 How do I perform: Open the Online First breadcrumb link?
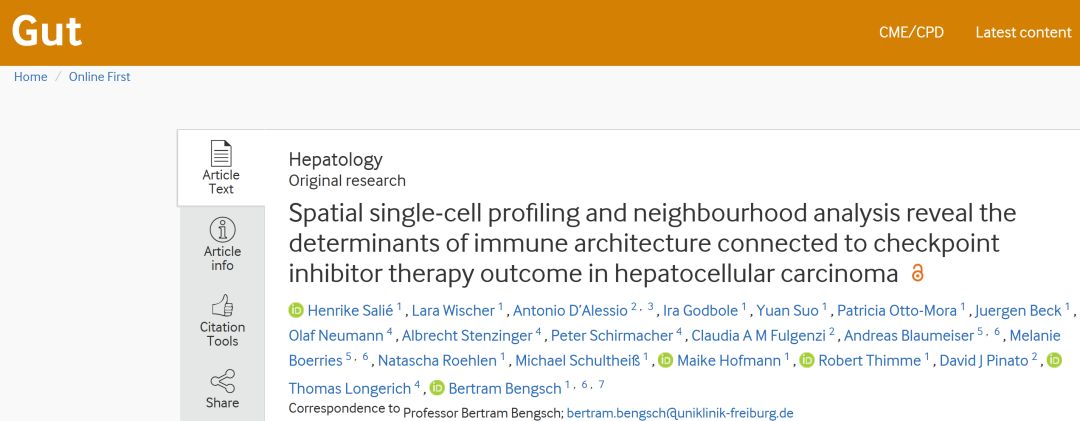[99, 77]
